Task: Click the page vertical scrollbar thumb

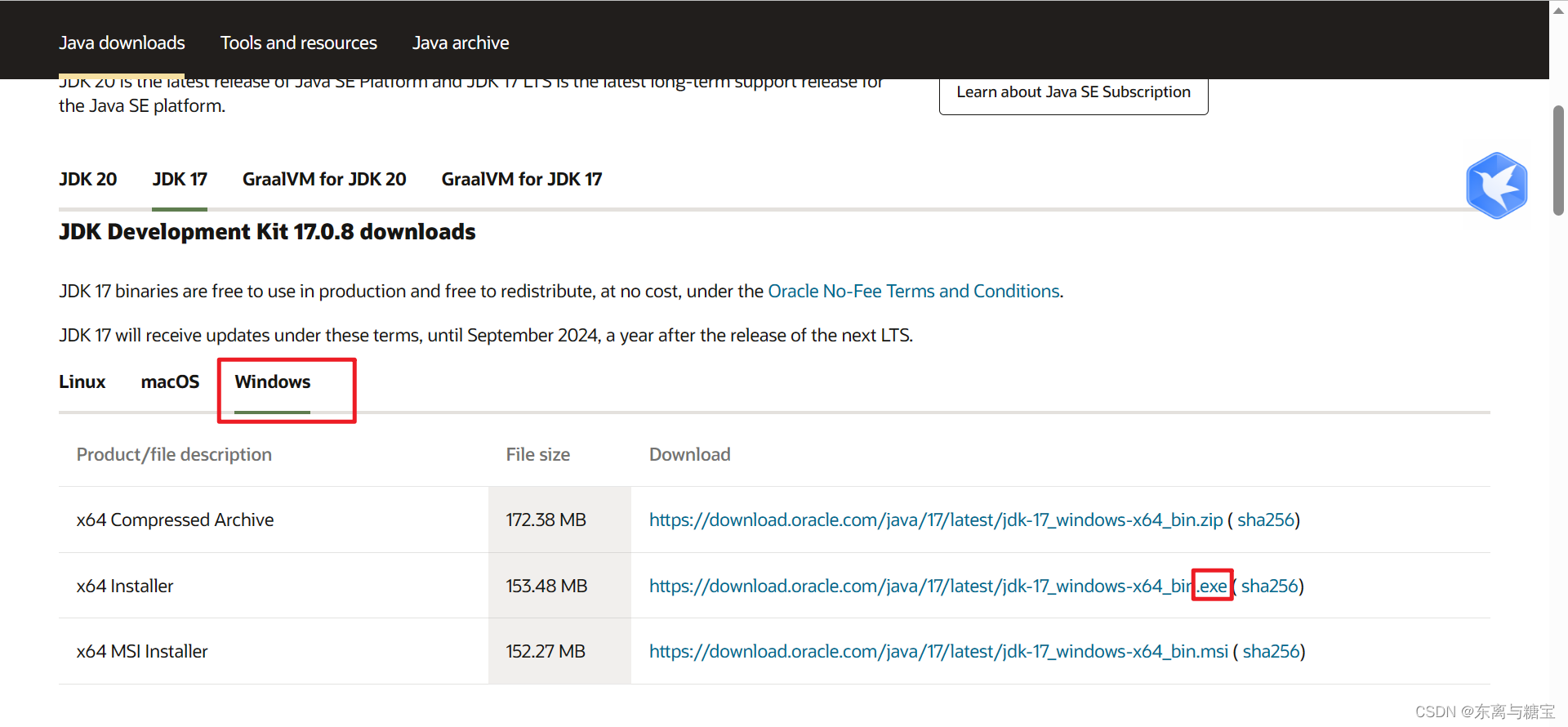Action: click(1558, 160)
